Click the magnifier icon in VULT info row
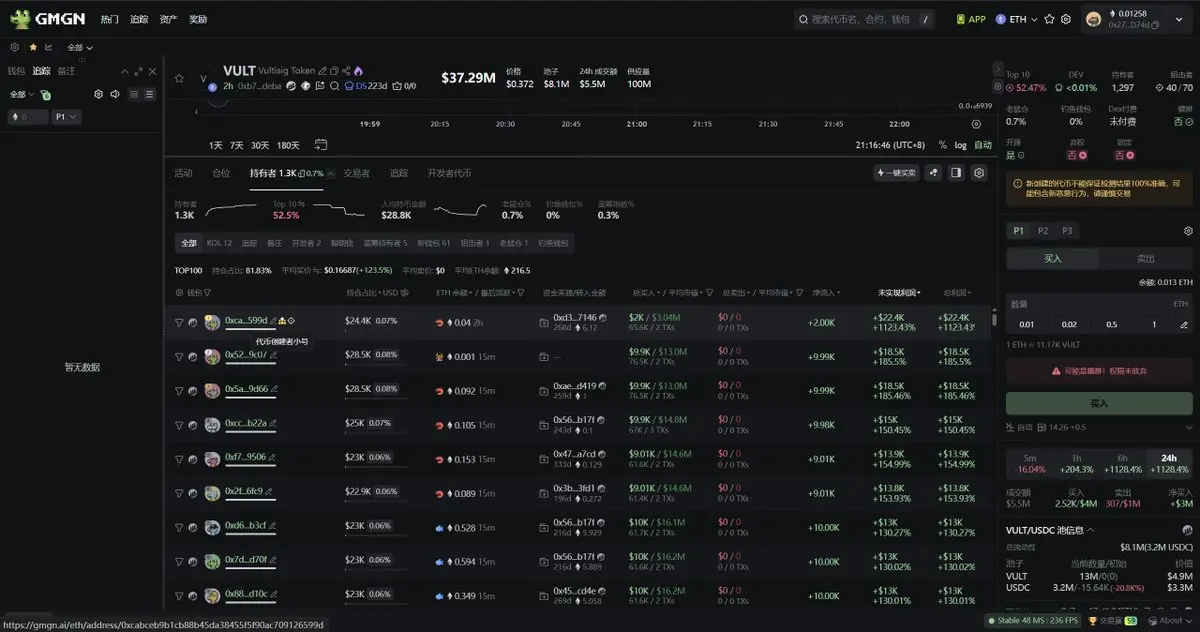1200x632 pixels. (x=334, y=86)
